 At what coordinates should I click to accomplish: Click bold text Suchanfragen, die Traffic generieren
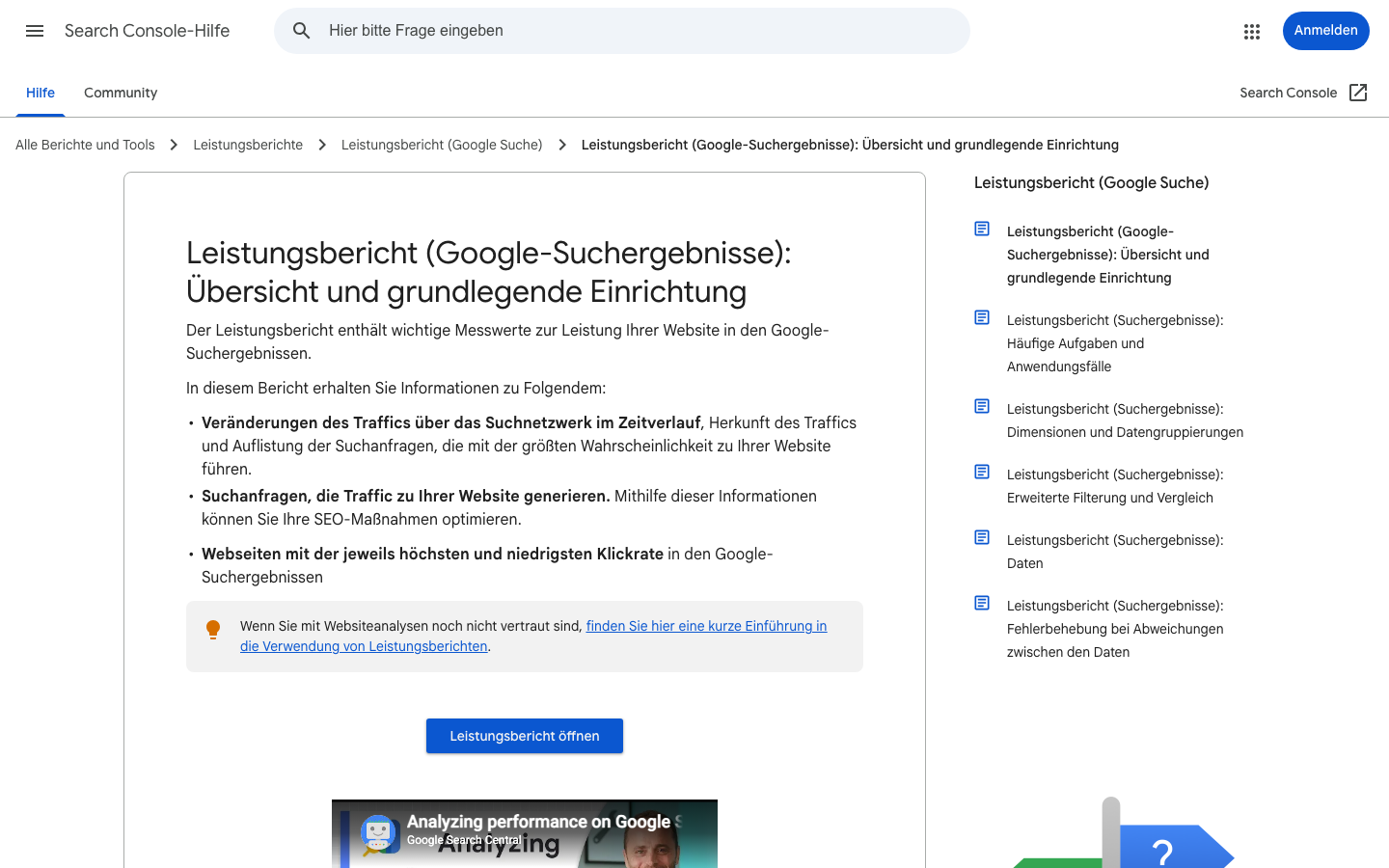pyautogui.click(x=406, y=496)
